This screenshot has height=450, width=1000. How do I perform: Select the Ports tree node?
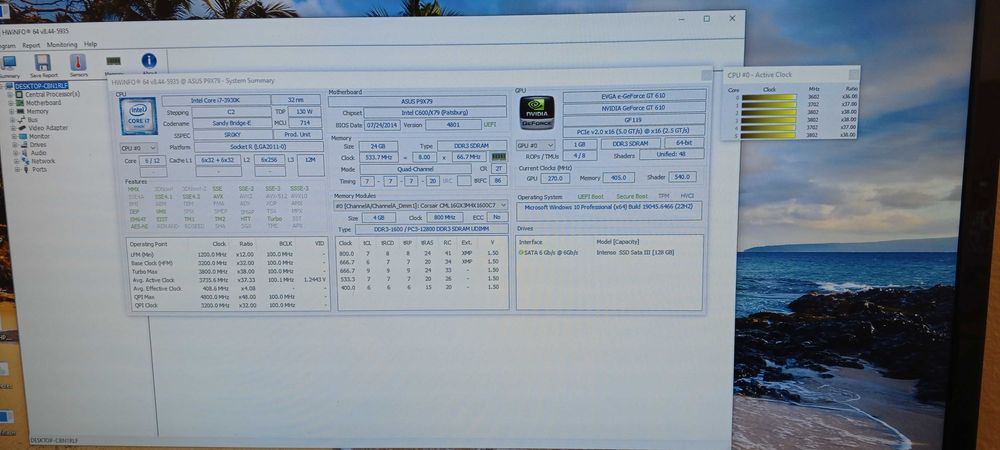(39, 170)
